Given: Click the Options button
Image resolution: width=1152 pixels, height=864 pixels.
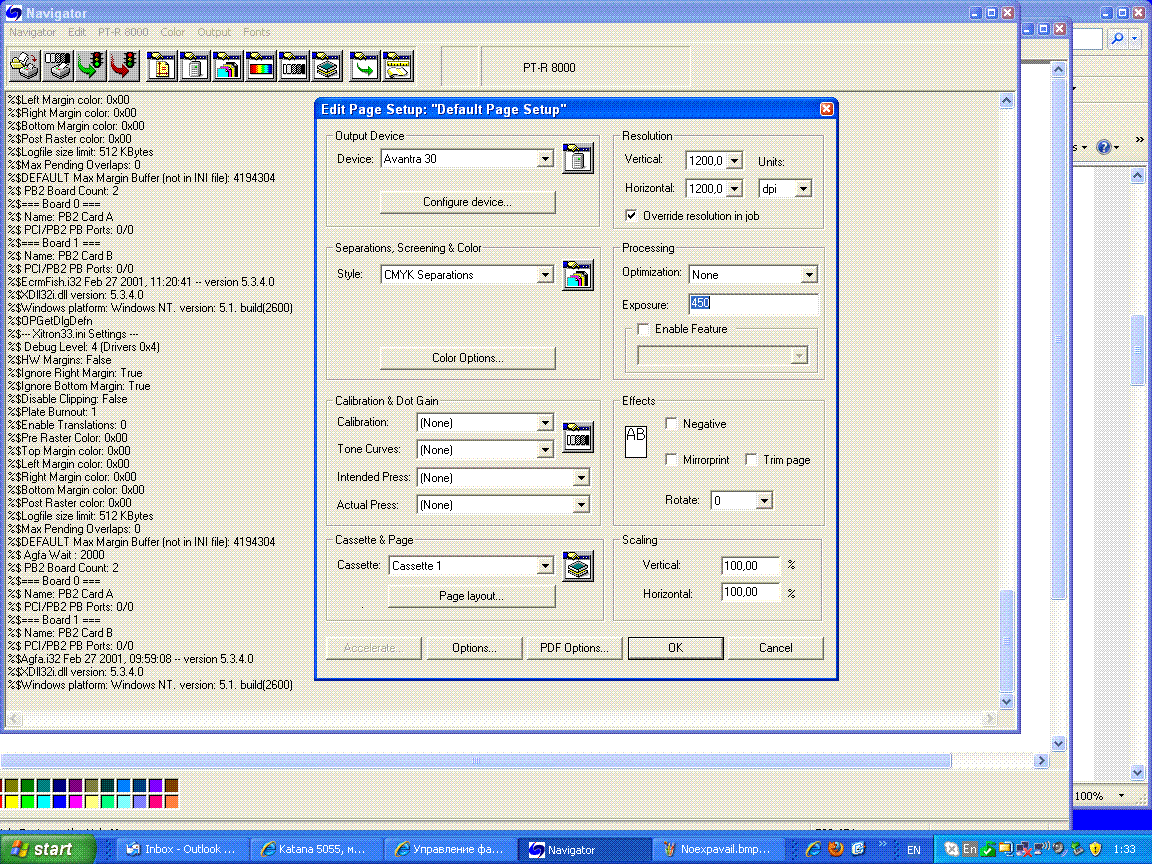Looking at the screenshot, I should click(x=474, y=648).
